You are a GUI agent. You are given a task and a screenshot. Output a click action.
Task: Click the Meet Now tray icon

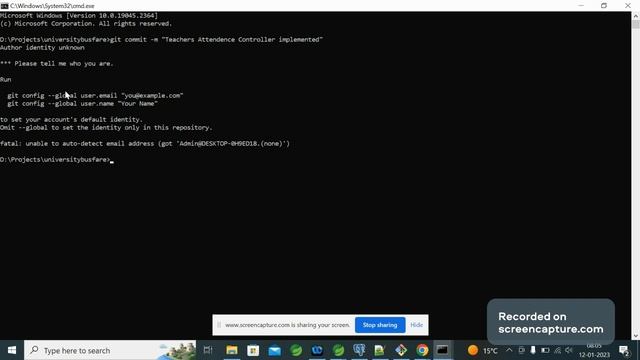click(x=521, y=350)
